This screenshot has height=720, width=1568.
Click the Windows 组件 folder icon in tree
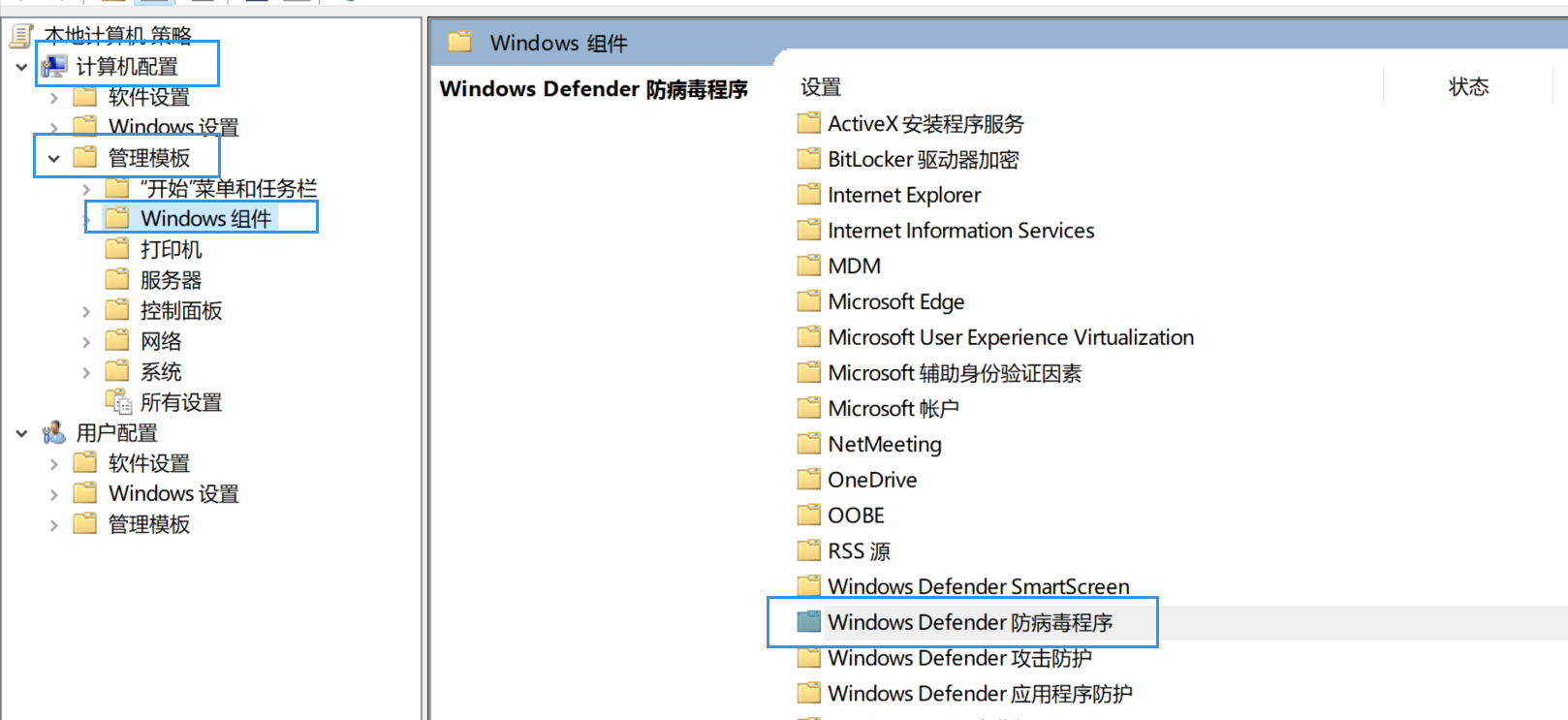[x=117, y=218]
